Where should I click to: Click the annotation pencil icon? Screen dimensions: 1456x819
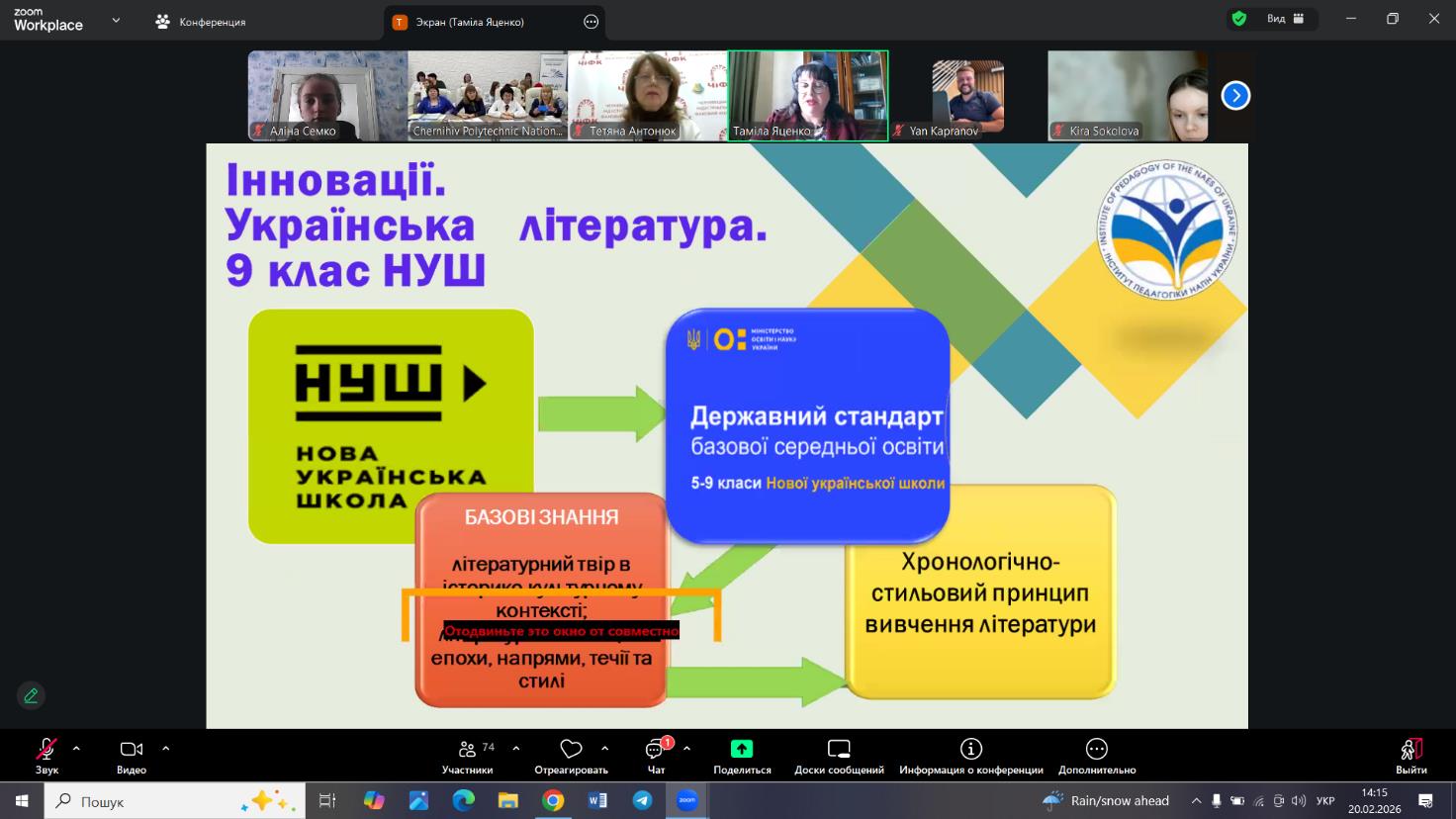(x=31, y=695)
